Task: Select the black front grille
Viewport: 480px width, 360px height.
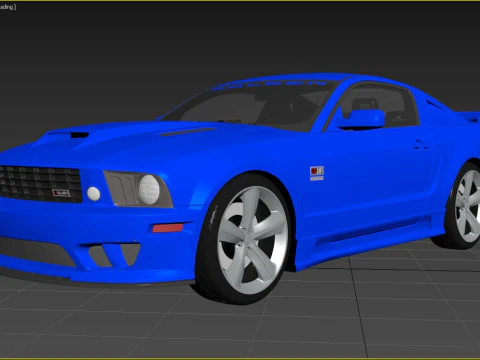Action: [x=40, y=184]
